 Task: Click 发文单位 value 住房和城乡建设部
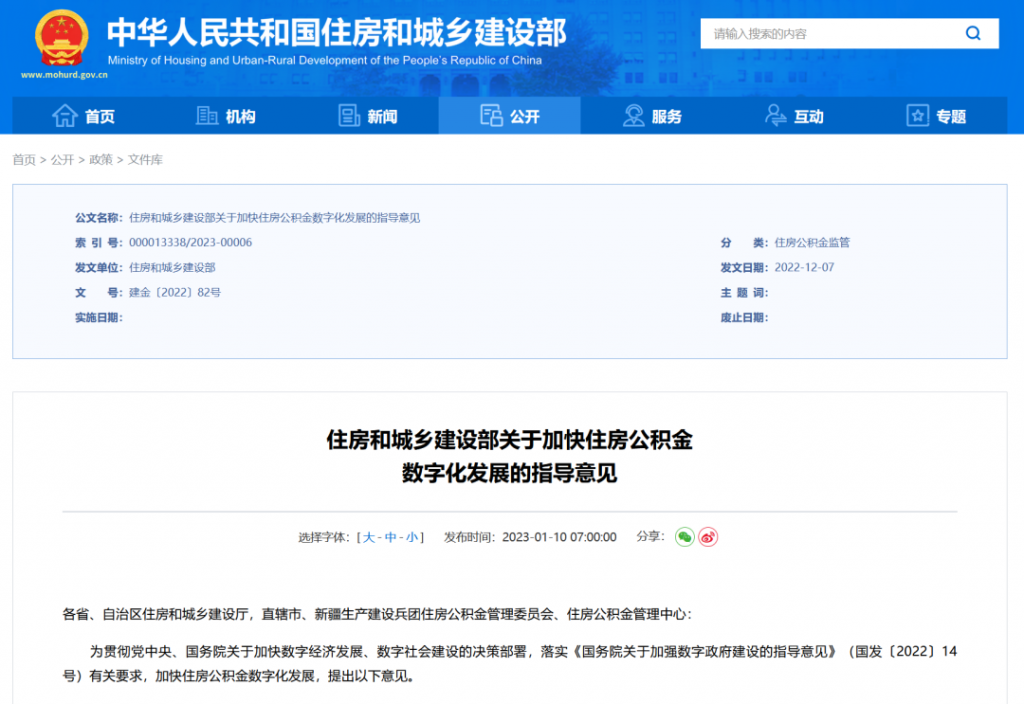(x=172, y=267)
